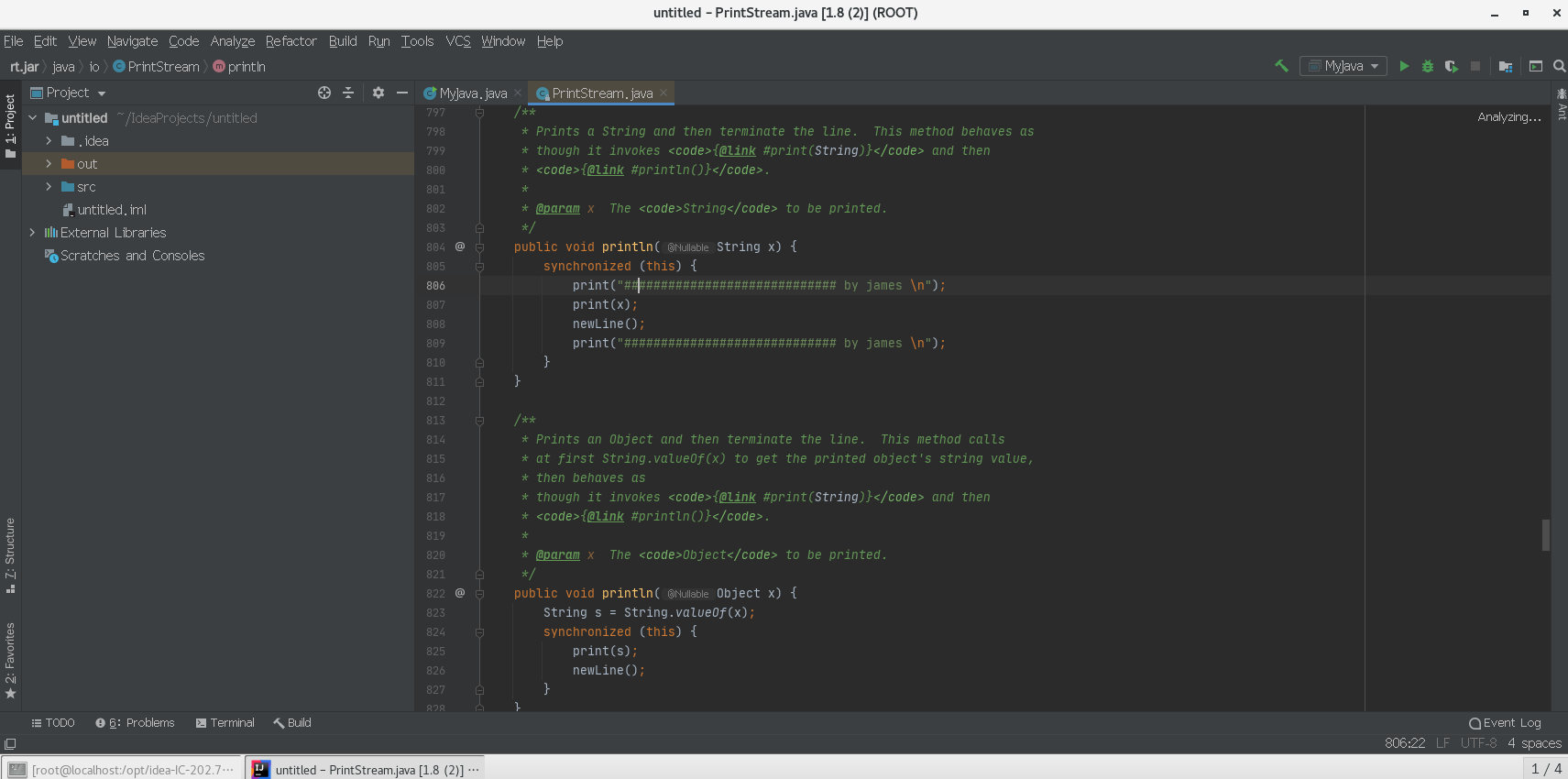Click the Analyzing... inspection indicator
The image size is (1568, 779).
tap(1509, 117)
